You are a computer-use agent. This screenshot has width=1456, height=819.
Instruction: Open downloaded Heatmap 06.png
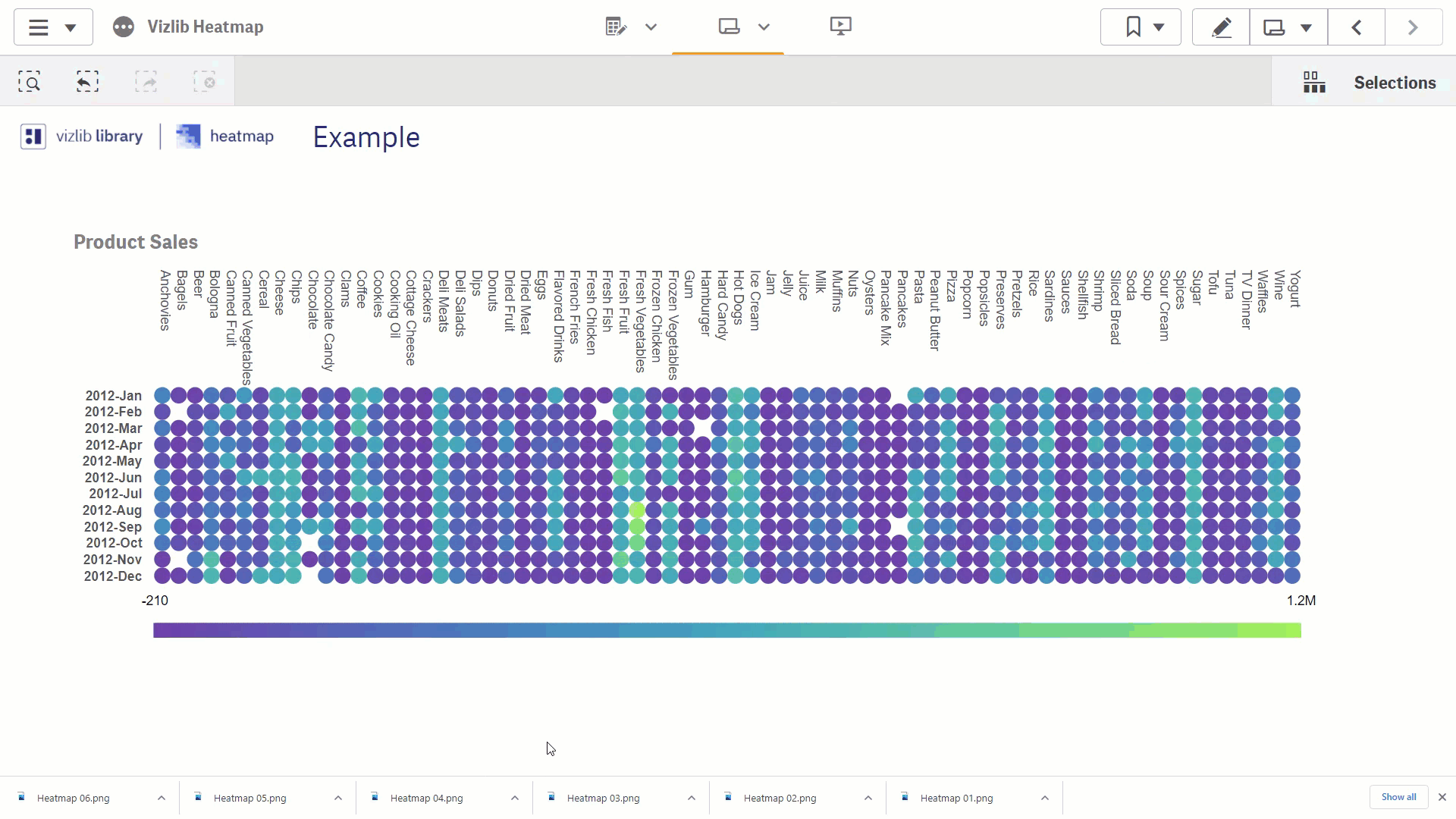(74, 798)
